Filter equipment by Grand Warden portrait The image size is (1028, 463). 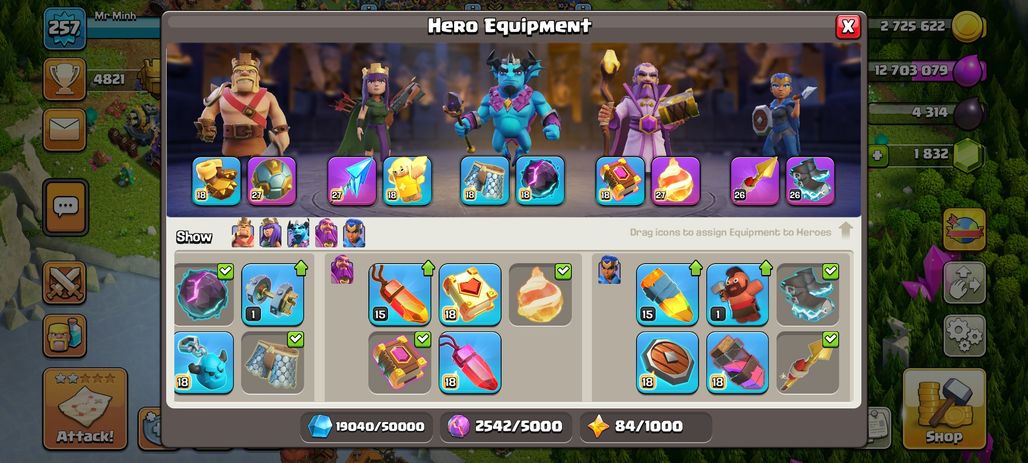pyautogui.click(x=326, y=233)
